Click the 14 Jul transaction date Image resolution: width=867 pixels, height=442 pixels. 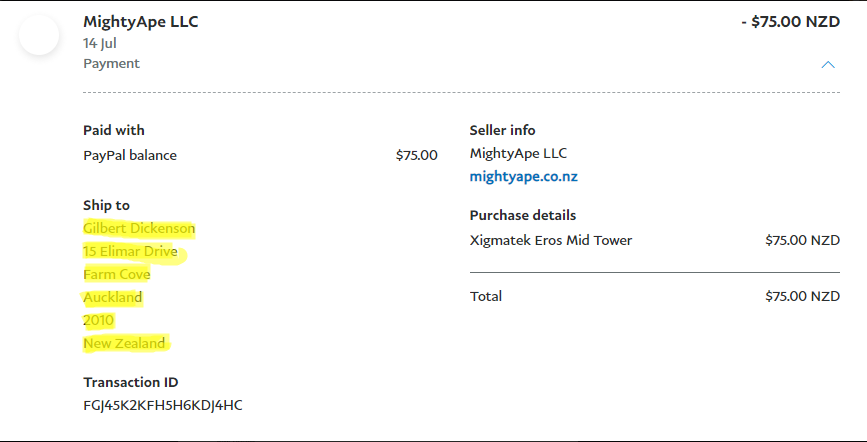pyautogui.click(x=101, y=44)
